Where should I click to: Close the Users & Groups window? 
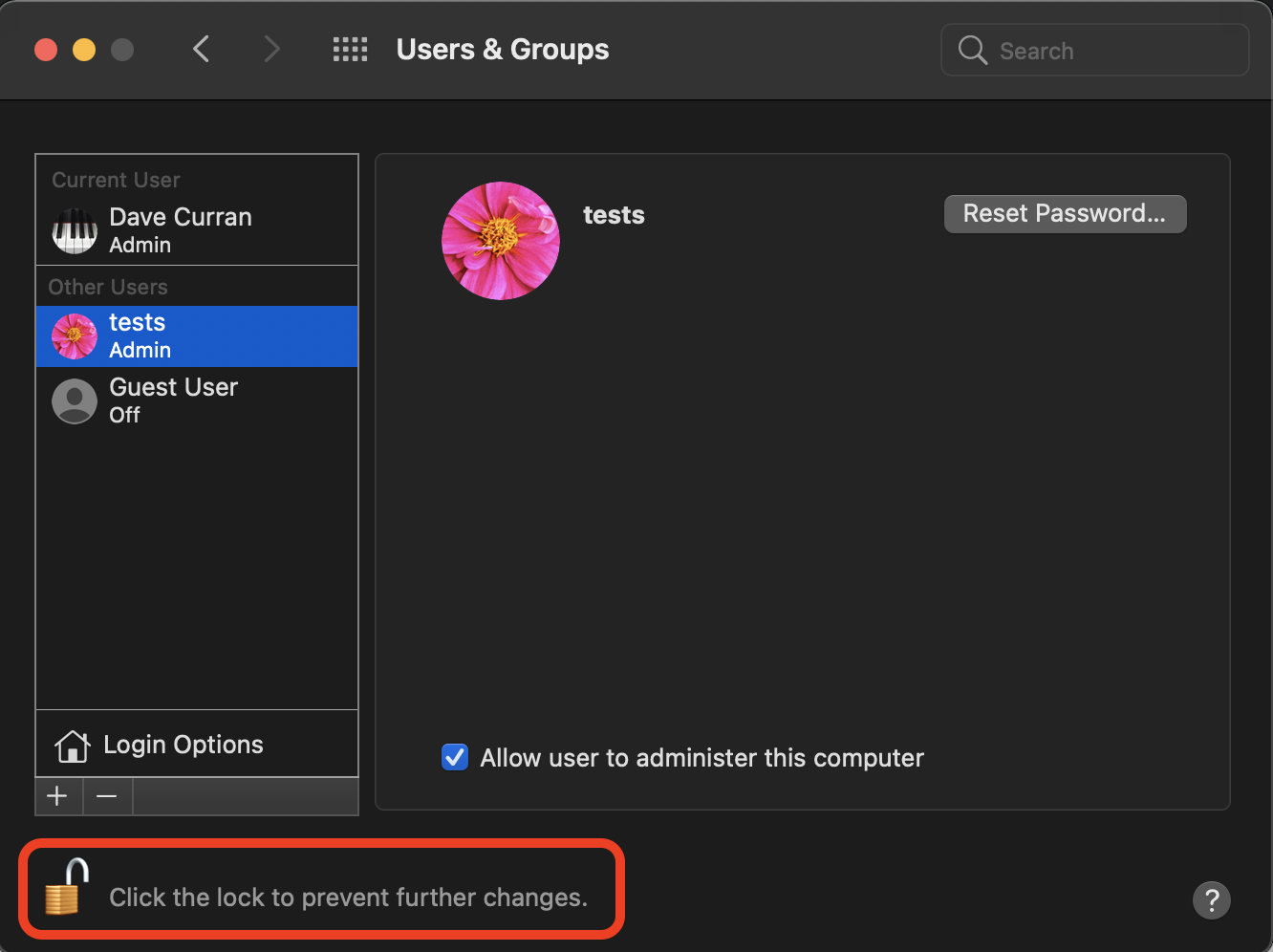(46, 50)
